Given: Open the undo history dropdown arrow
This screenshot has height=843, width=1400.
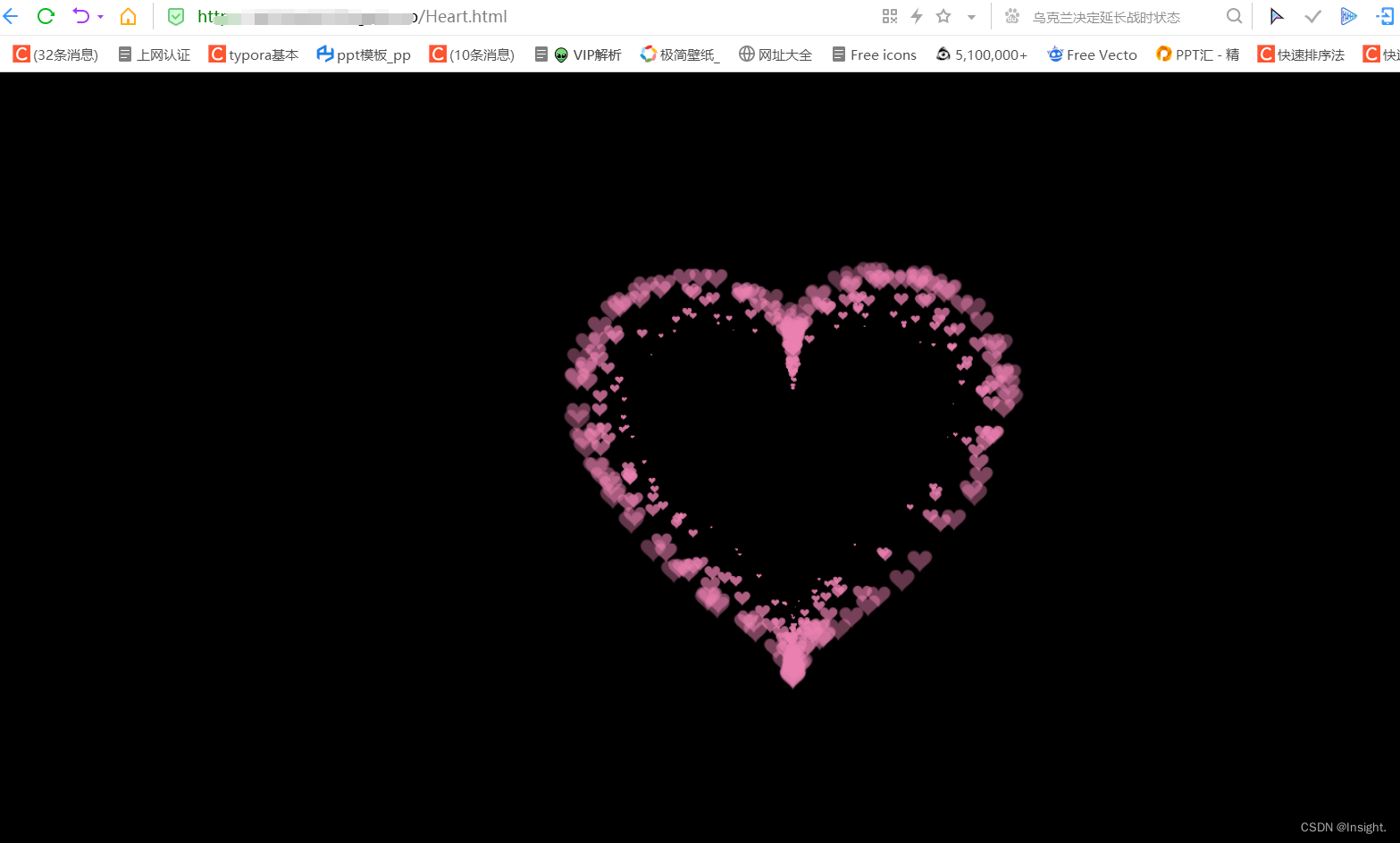Looking at the screenshot, I should point(101,17).
